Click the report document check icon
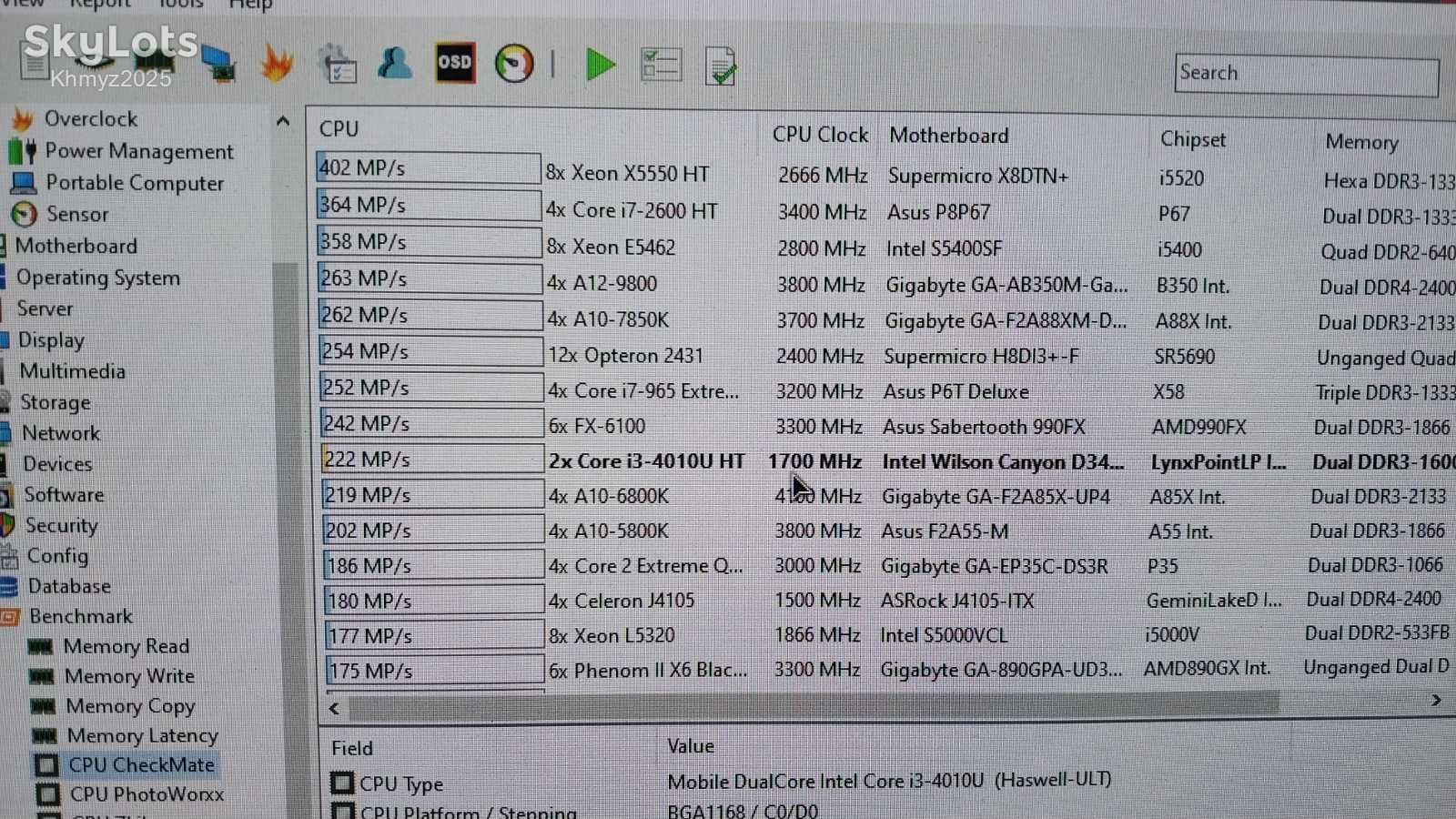Image resolution: width=1456 pixels, height=819 pixels. pyautogui.click(x=721, y=66)
